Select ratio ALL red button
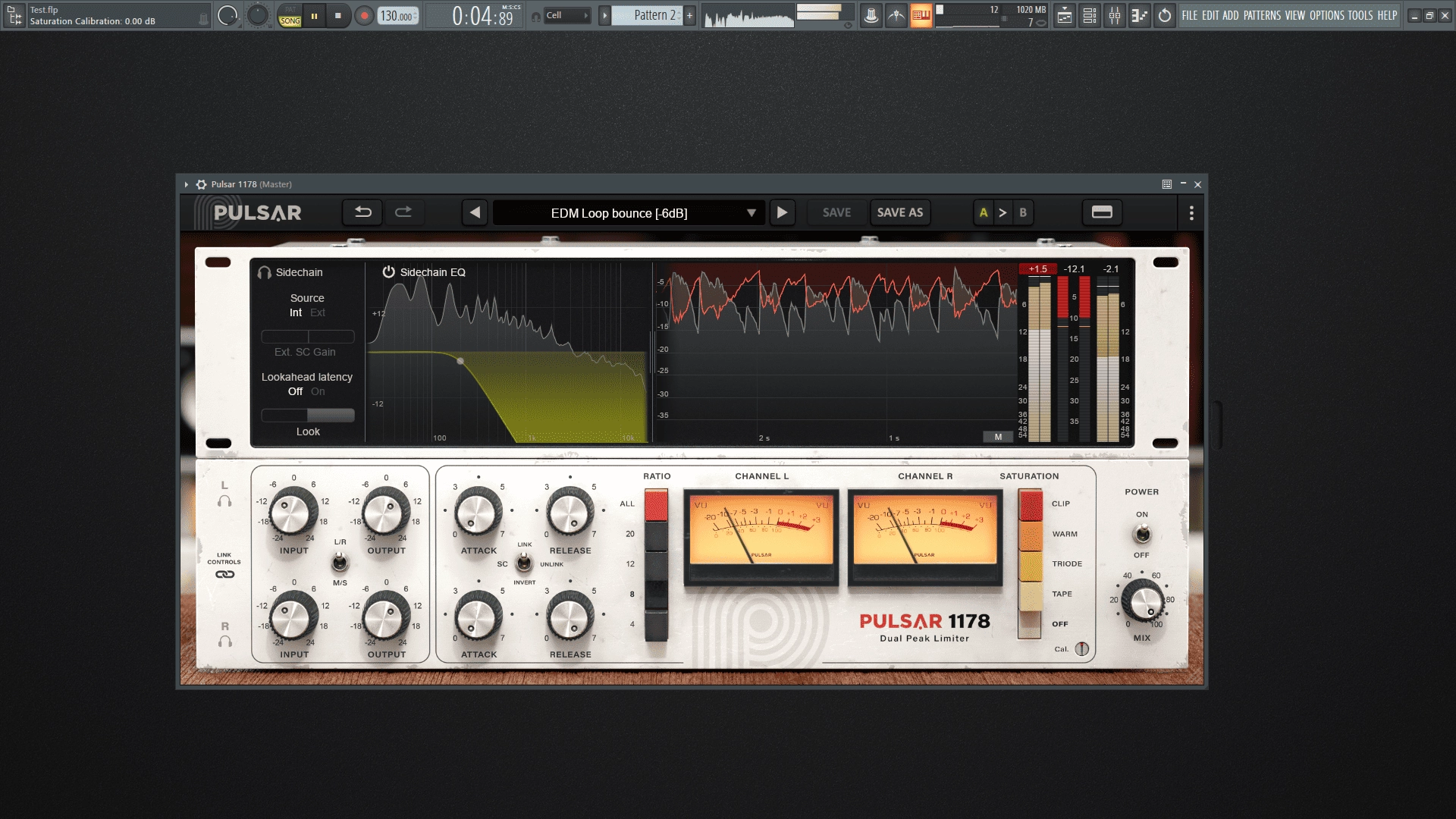 point(656,504)
